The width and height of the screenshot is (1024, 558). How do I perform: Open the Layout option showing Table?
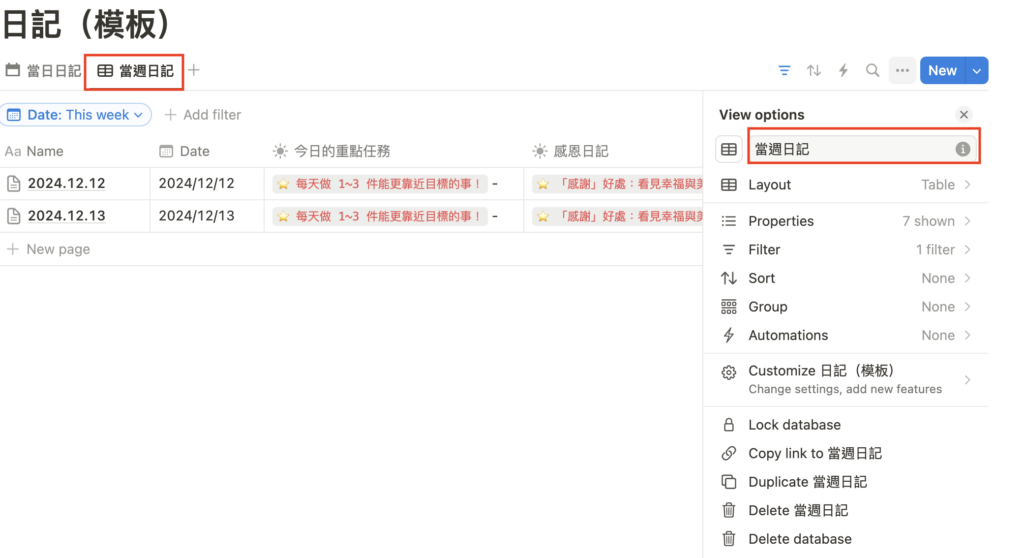click(x=845, y=185)
